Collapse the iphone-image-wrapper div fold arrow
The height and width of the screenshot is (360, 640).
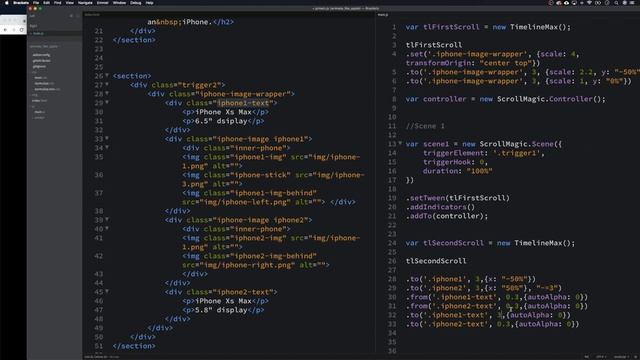point(107,93)
